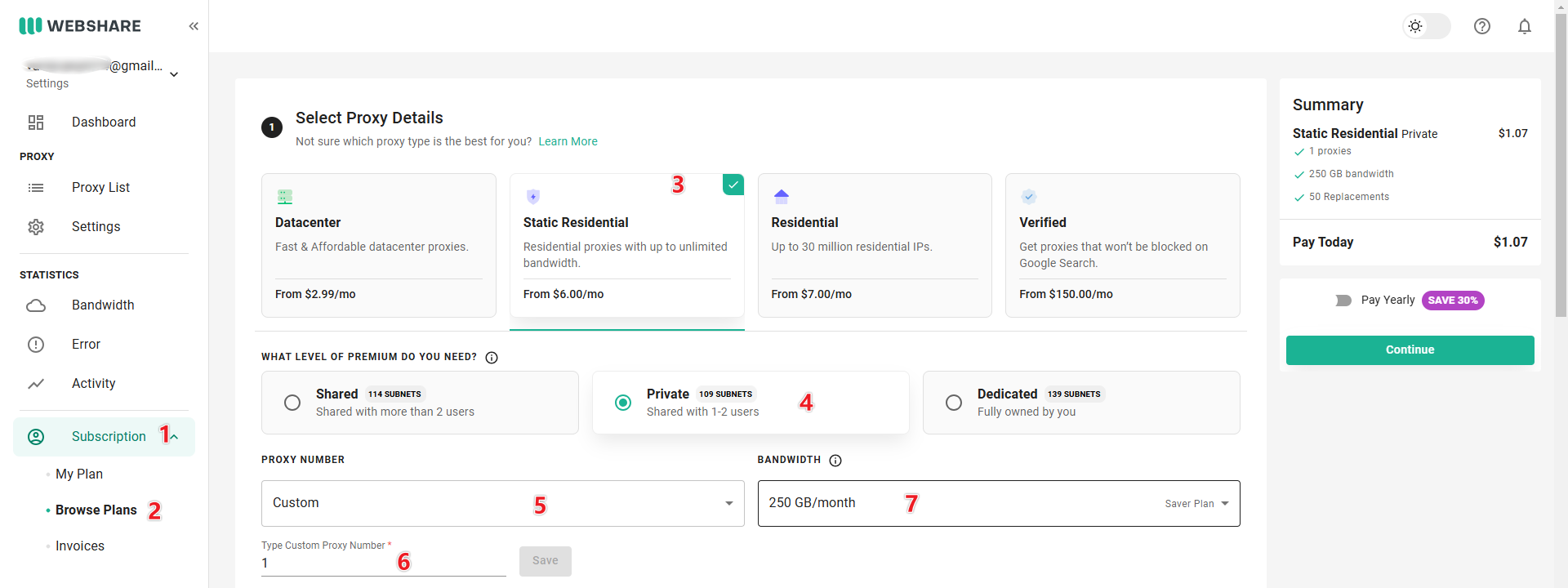Viewport: 1568px width, 588px height.
Task: Select Dedicated radio button
Action: [x=954, y=403]
